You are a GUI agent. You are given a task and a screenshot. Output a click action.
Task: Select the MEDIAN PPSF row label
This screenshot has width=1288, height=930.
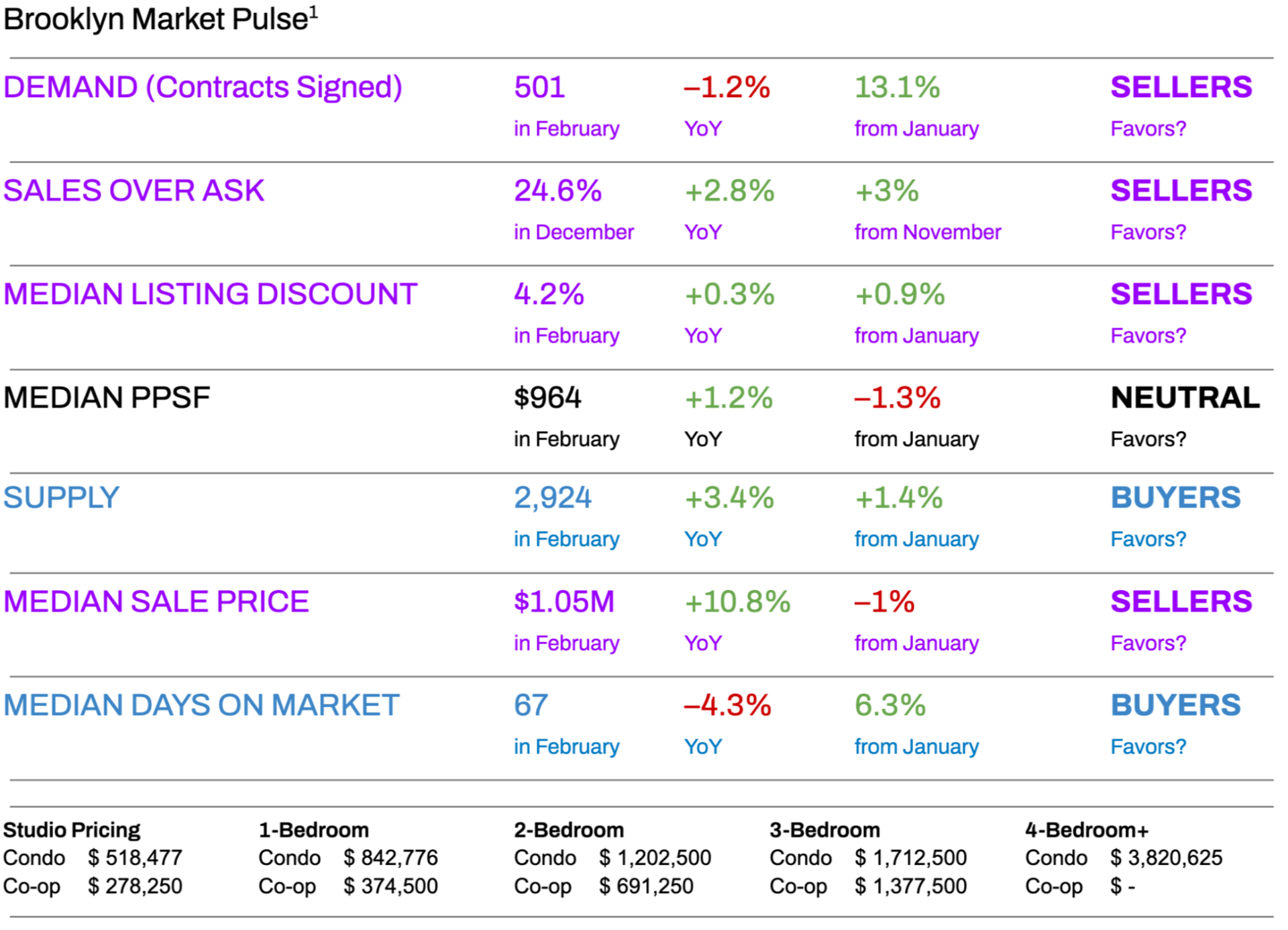pos(107,397)
